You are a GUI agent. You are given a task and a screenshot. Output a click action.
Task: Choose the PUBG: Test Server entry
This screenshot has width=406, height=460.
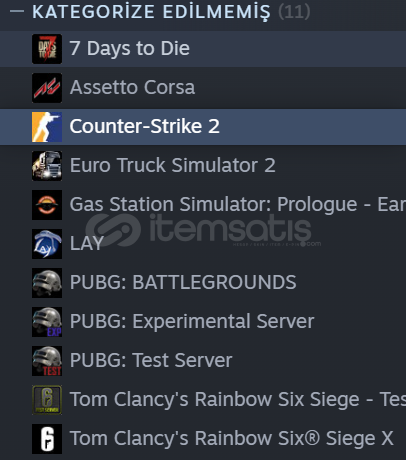tap(203, 361)
